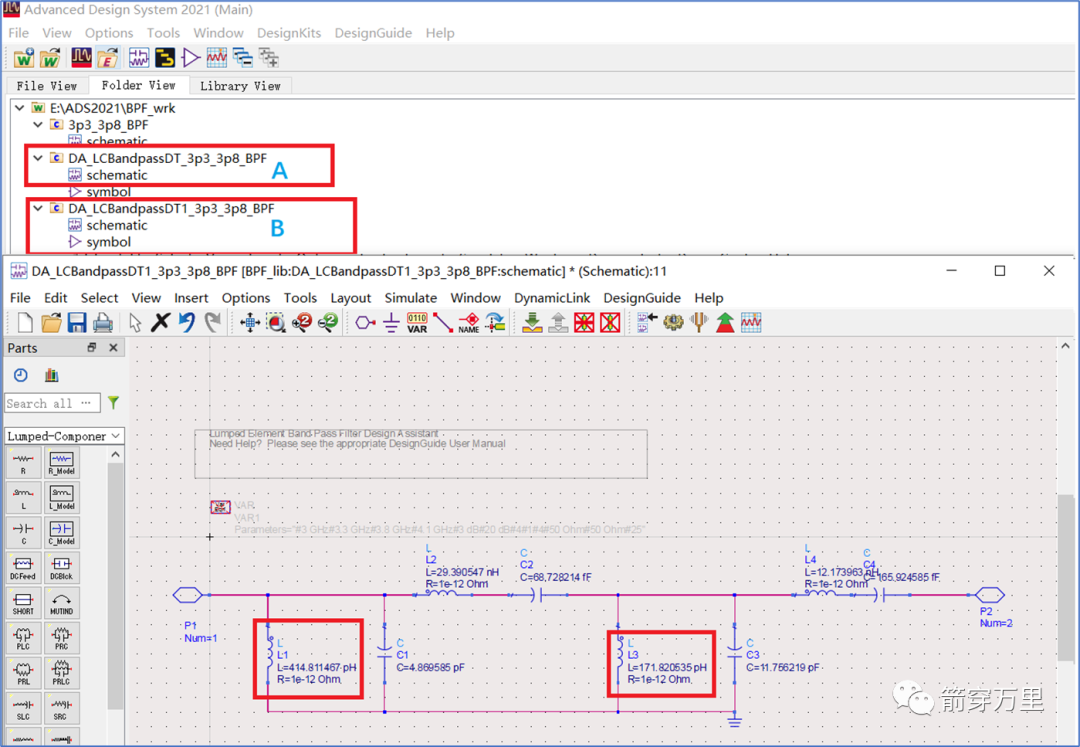
Task: Switch to the File View tab
Action: (x=47, y=85)
